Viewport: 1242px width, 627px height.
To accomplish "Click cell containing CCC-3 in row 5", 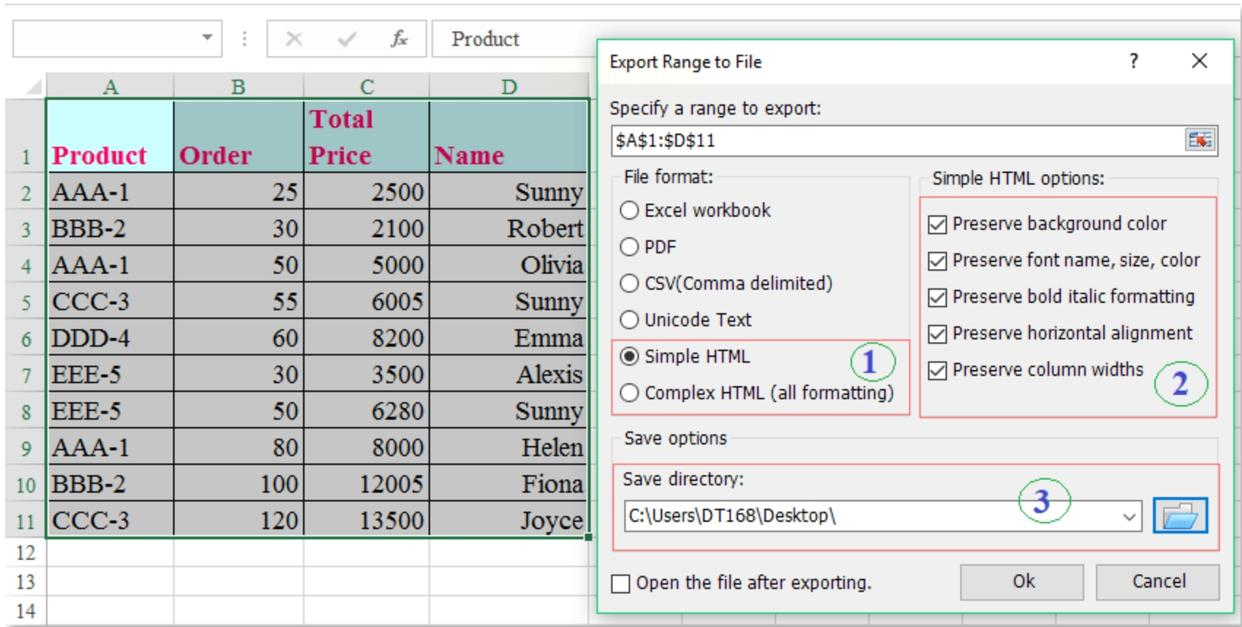I will [x=110, y=301].
